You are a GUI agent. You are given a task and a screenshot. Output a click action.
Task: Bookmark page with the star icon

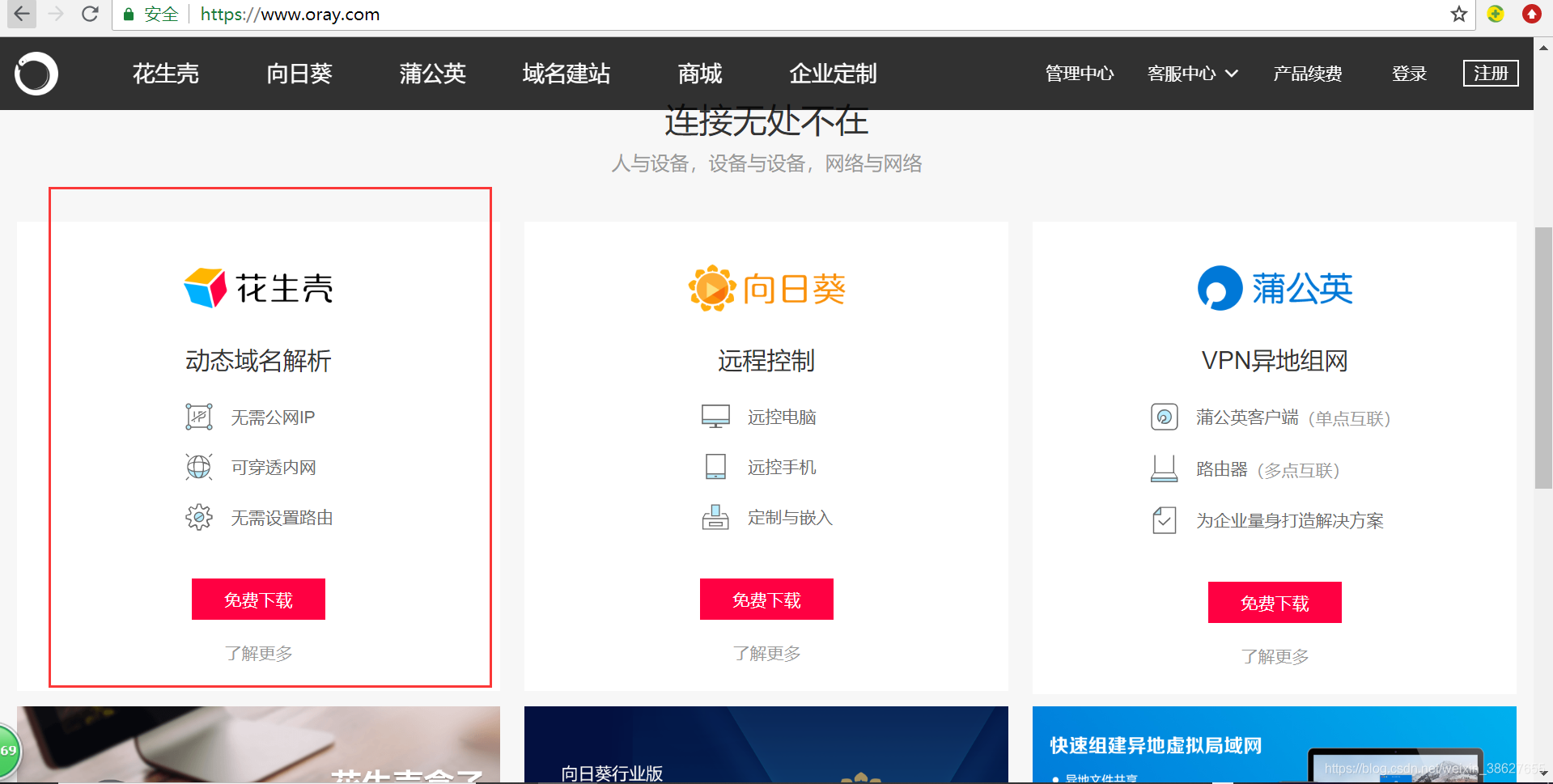1458,14
